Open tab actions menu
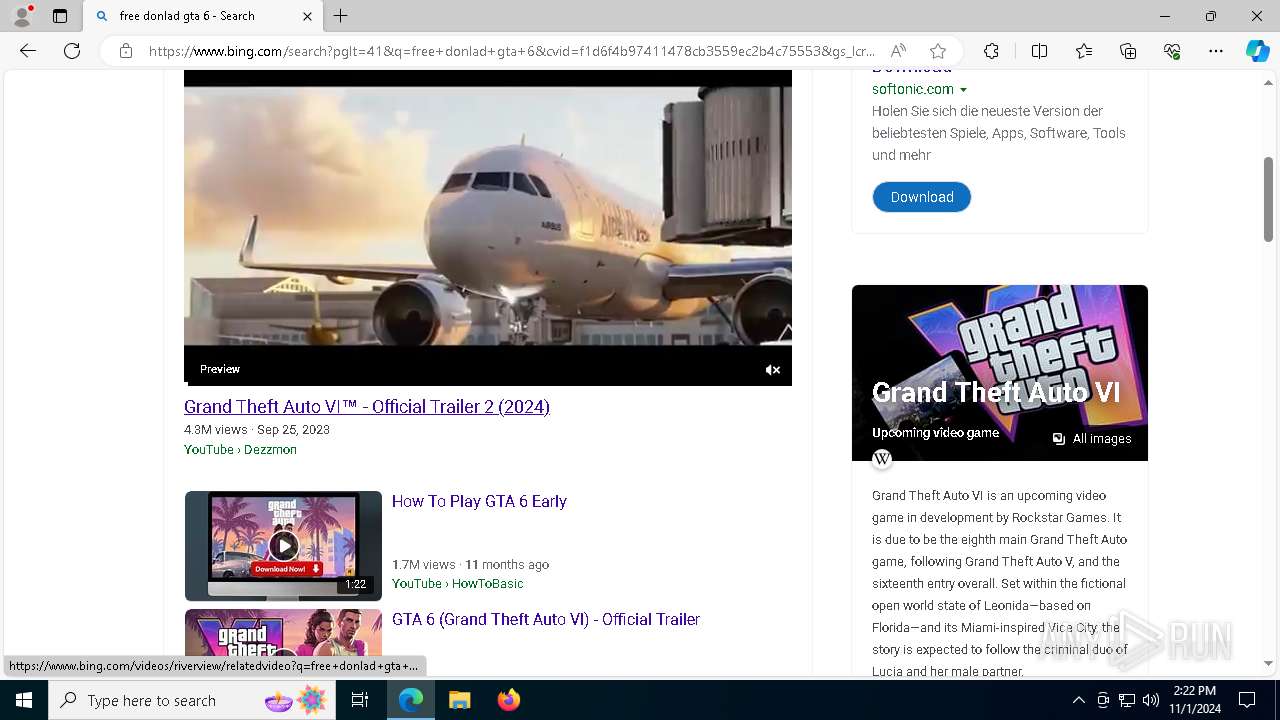 point(60,16)
